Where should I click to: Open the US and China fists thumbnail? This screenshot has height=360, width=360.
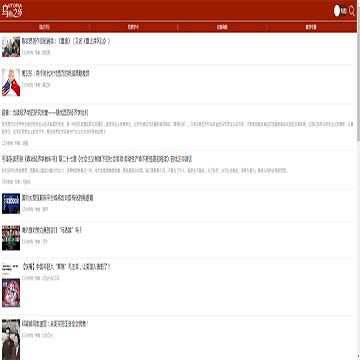pyautogui.click(x=11, y=83)
